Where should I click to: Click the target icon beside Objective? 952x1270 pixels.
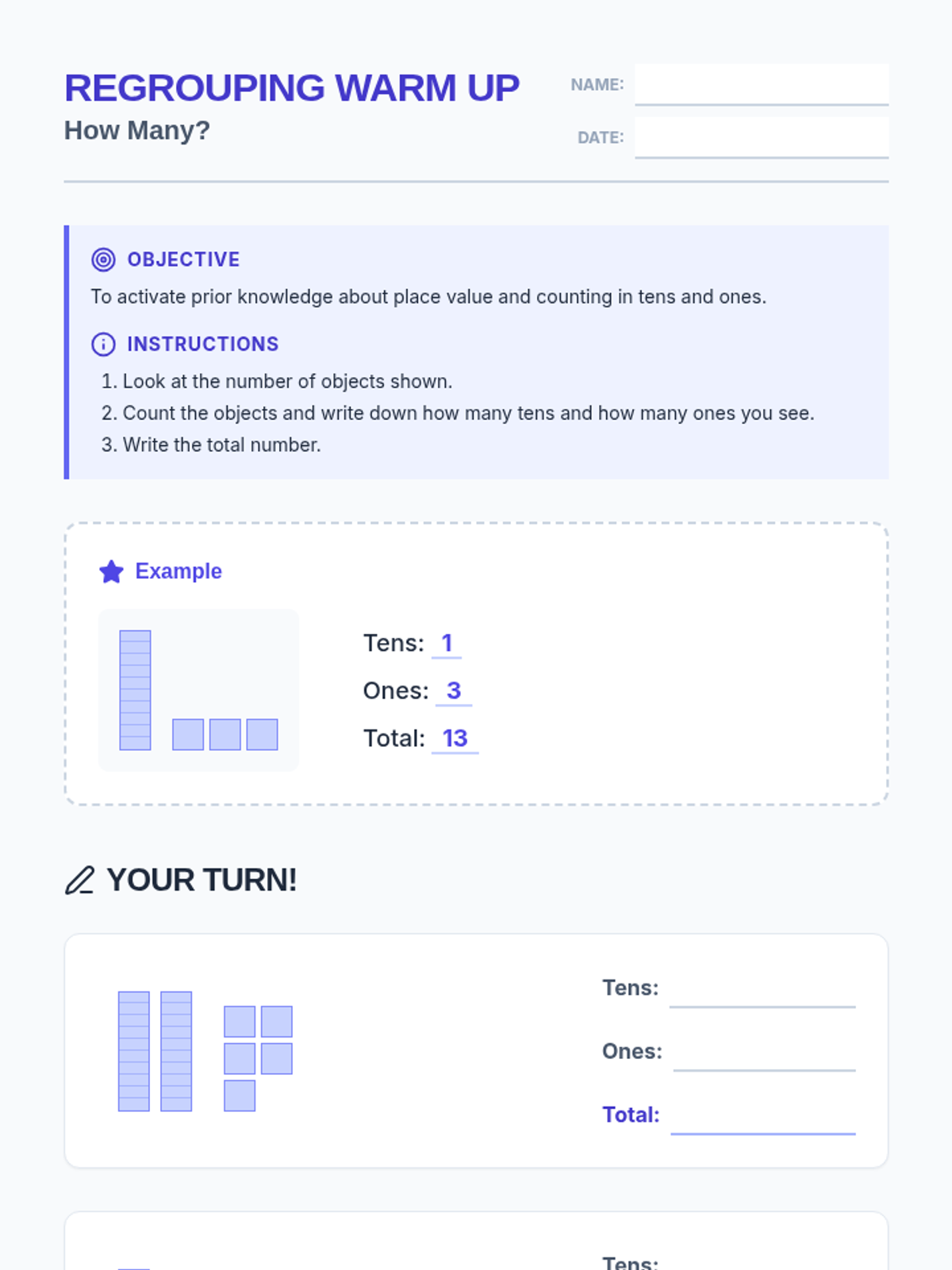click(103, 260)
